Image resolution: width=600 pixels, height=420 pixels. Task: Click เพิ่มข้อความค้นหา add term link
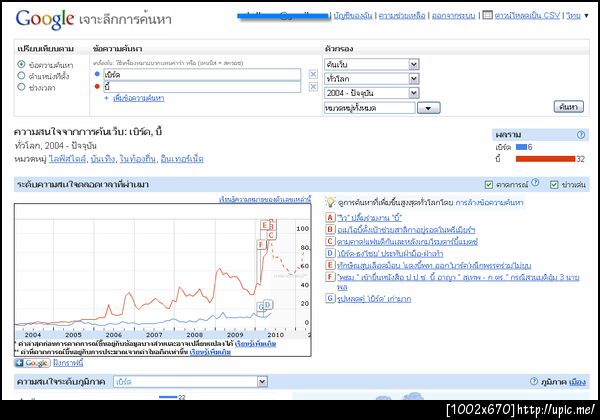139,98
